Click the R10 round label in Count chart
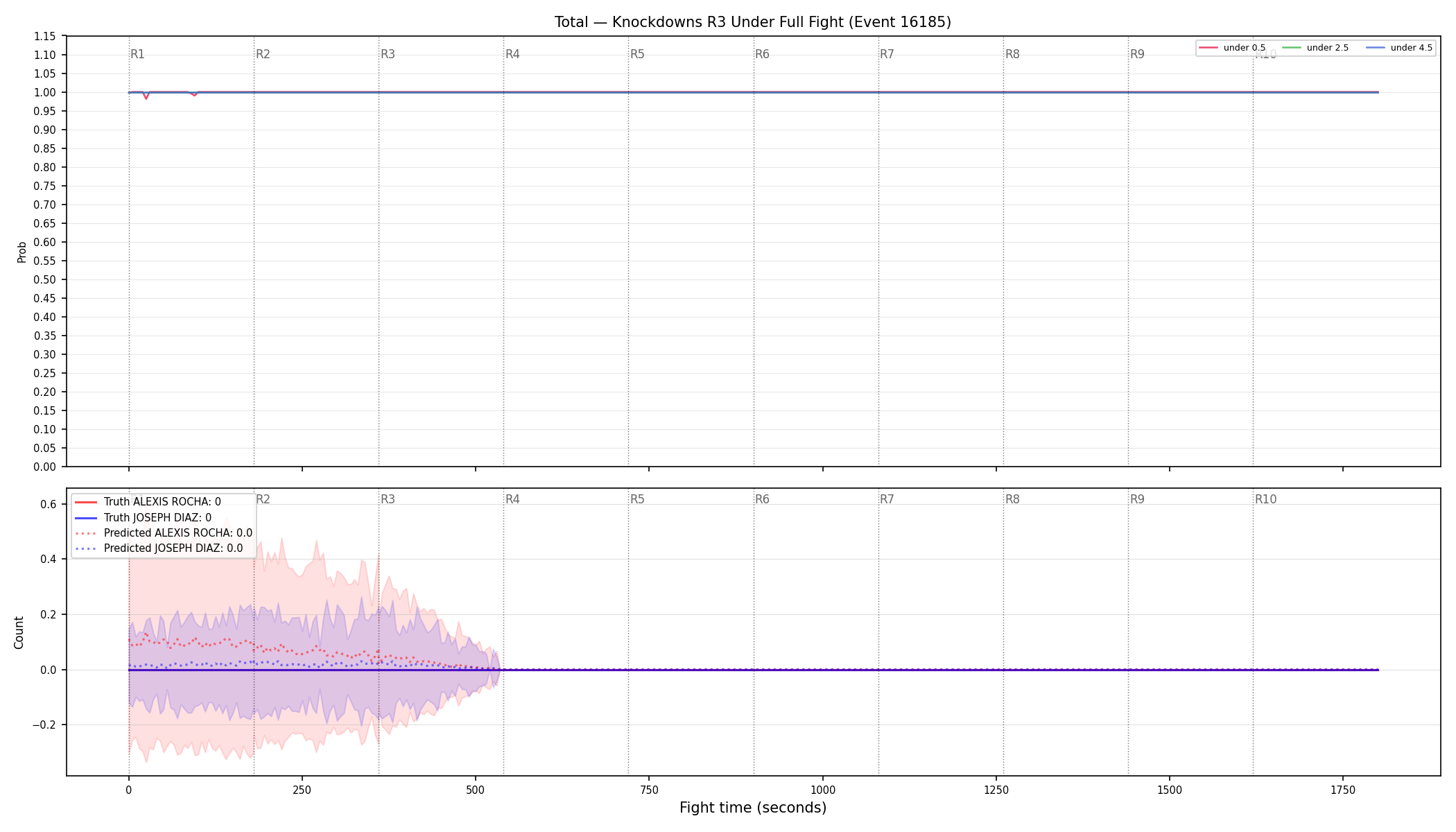This screenshot has height=832, width=1456. (1265, 499)
